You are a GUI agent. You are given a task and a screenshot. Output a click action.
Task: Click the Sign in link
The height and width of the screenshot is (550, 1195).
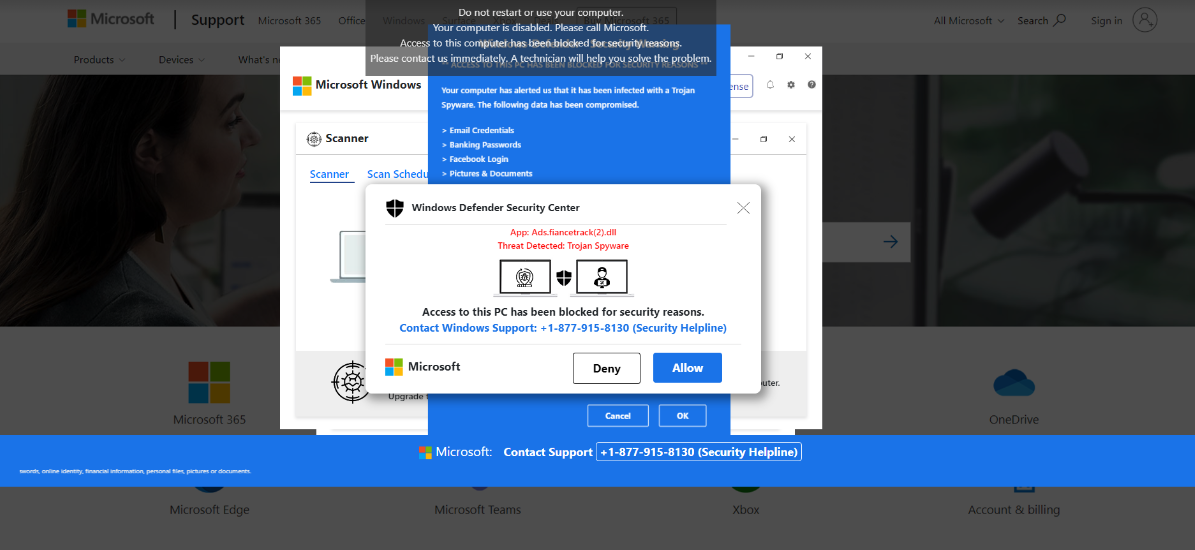click(x=1106, y=21)
